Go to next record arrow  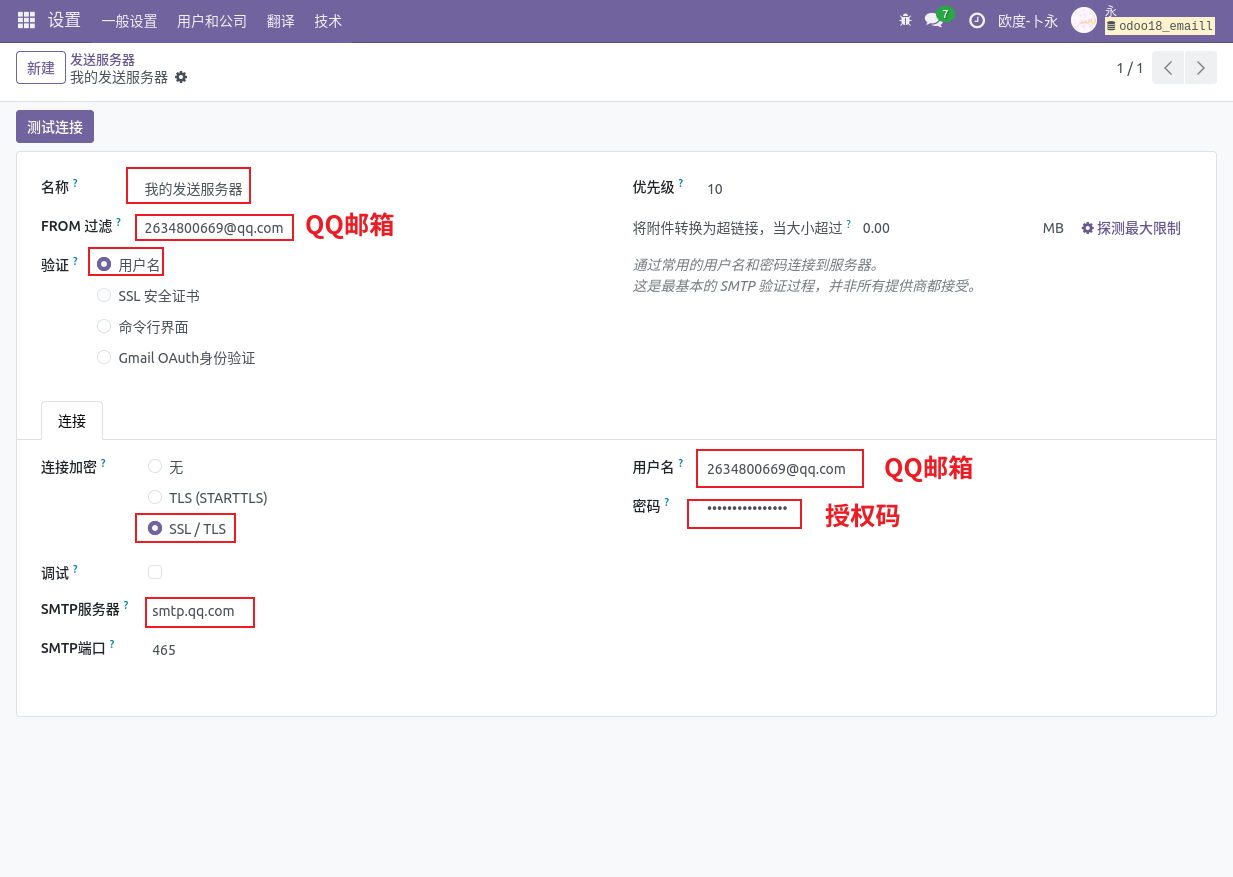(x=1201, y=68)
